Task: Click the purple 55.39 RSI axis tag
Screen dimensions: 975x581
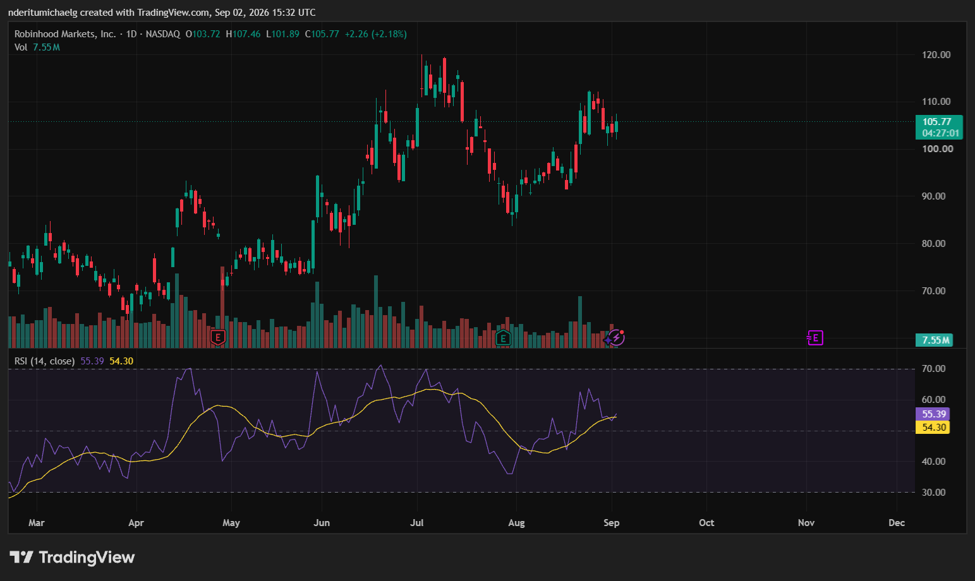Action: click(x=933, y=414)
